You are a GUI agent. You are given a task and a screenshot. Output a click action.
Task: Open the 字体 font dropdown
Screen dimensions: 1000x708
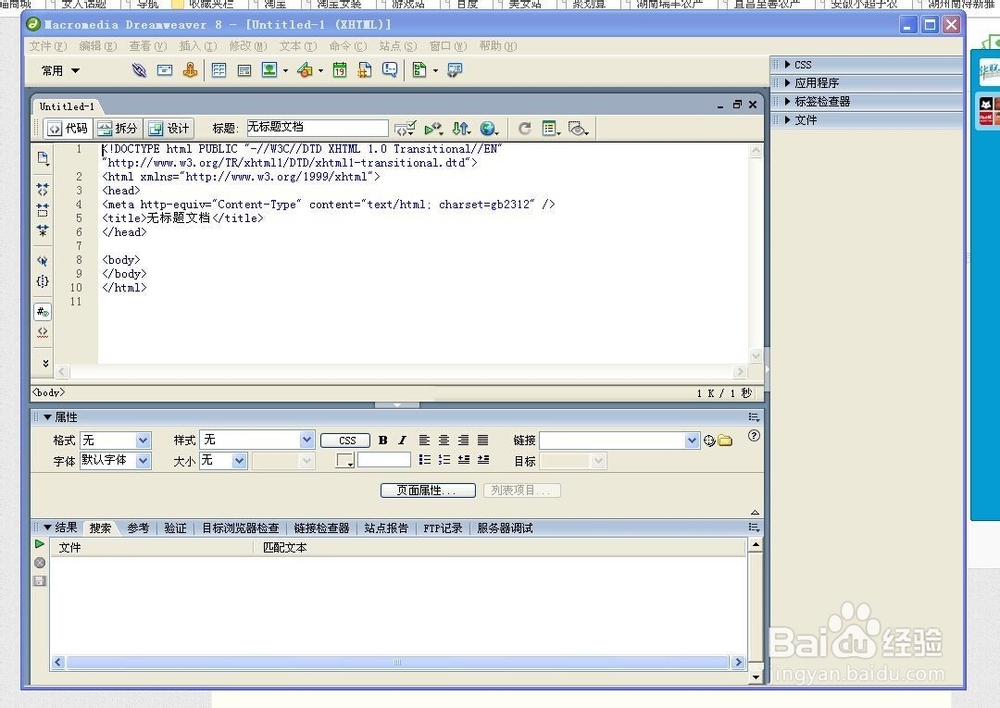point(143,461)
